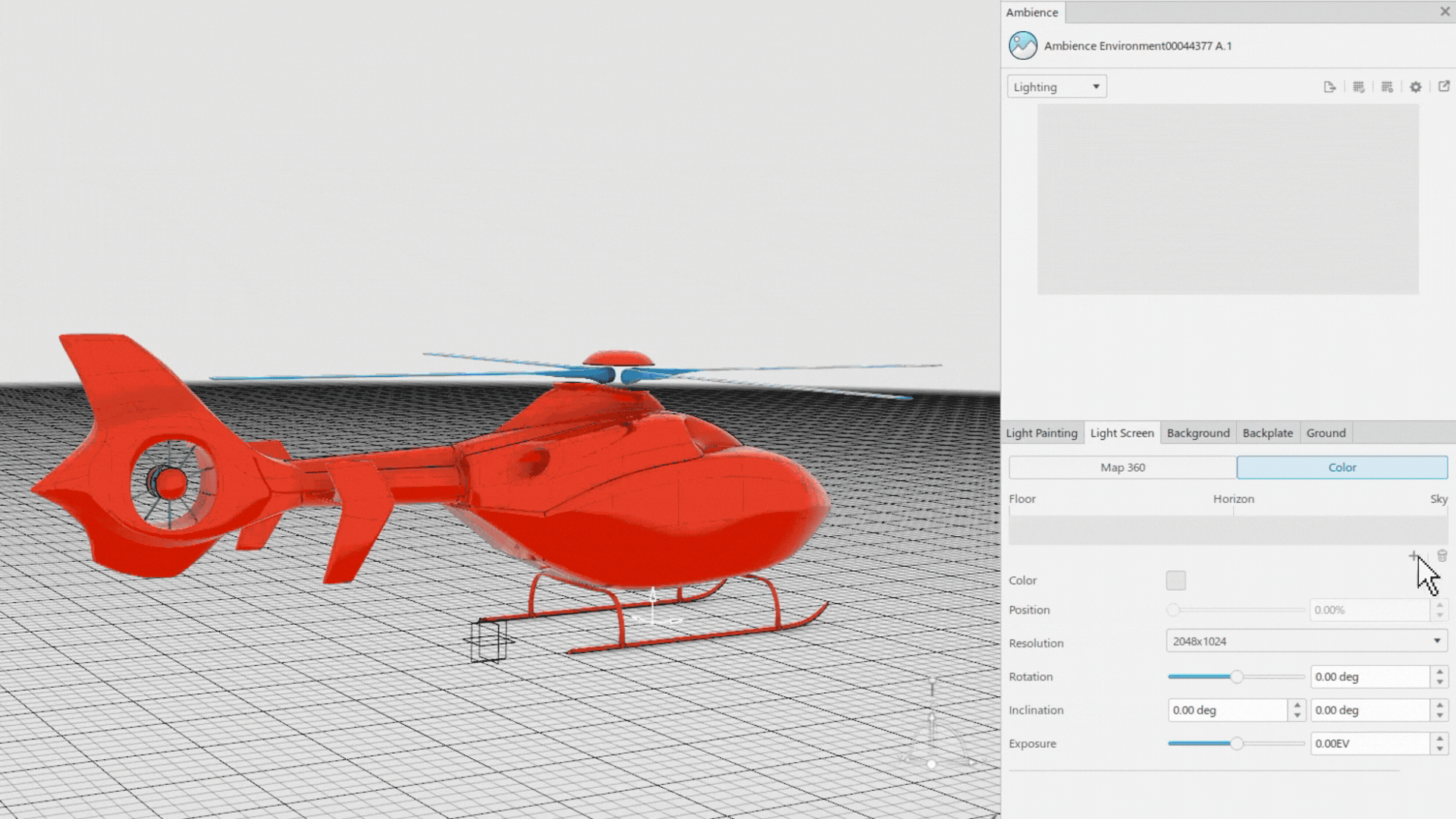Image resolution: width=1456 pixels, height=819 pixels.
Task: Click the first Inclination stepper arrows
Action: (1297, 710)
